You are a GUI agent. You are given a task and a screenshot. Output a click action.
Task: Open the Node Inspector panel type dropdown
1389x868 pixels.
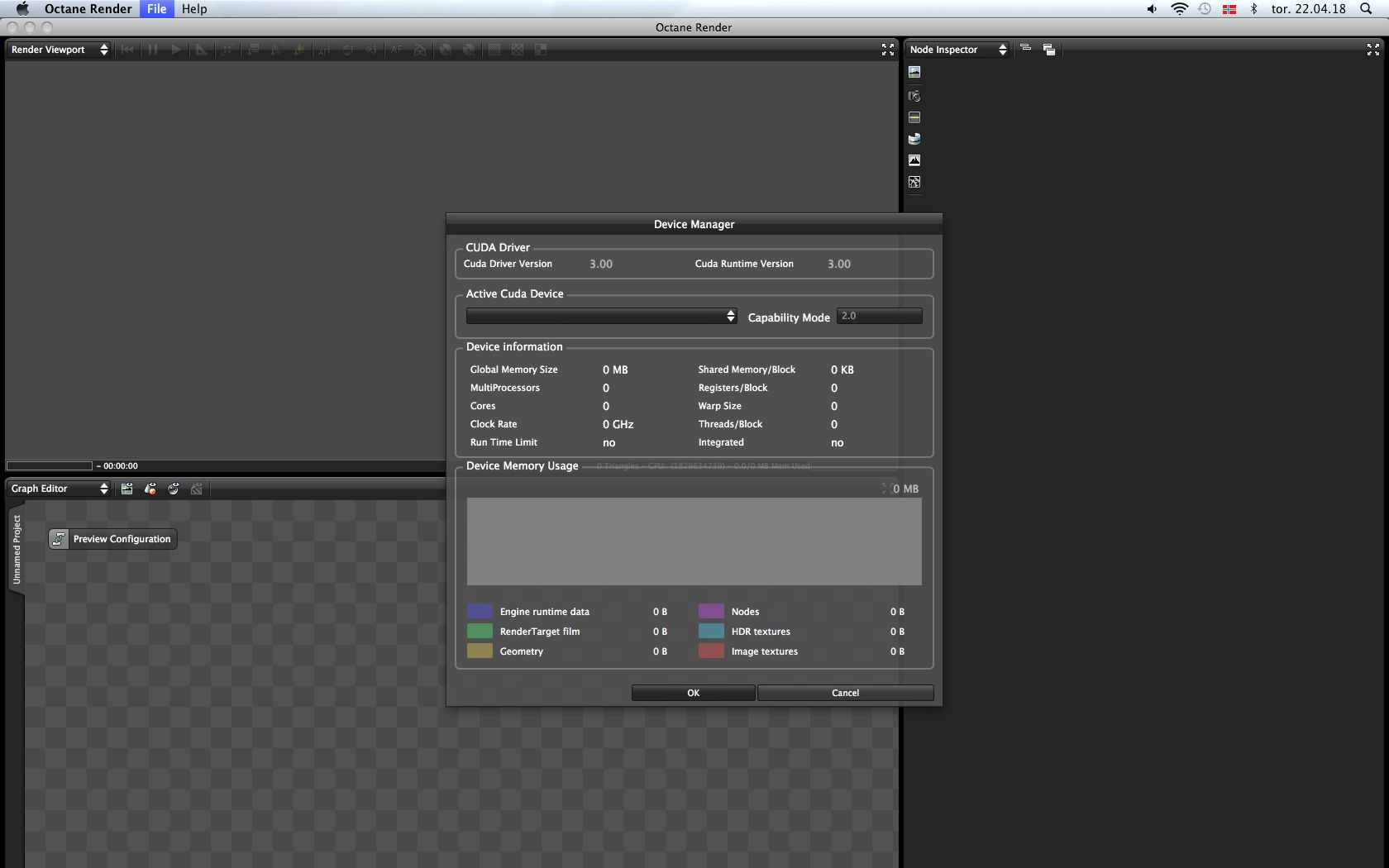point(957,50)
